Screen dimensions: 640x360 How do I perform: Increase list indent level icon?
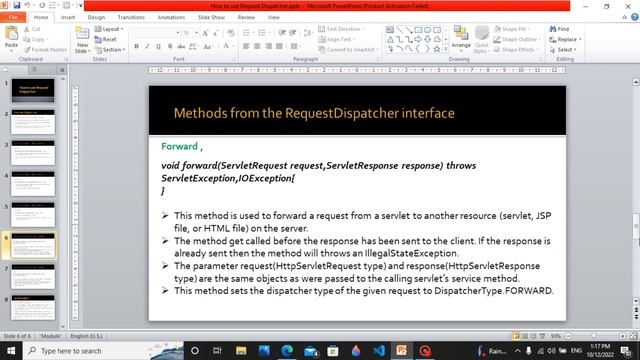pyautogui.click(x=293, y=33)
